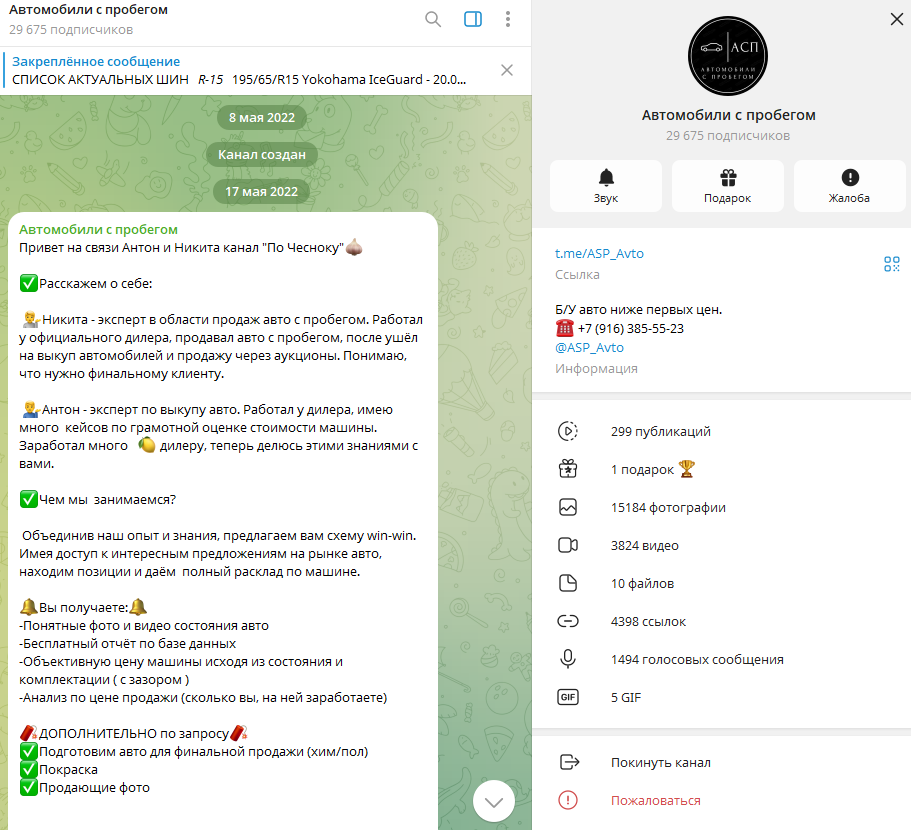Image resolution: width=911 pixels, height=830 pixels.
Task: Toggle channel sound with the Звук bell
Action: coord(605,186)
